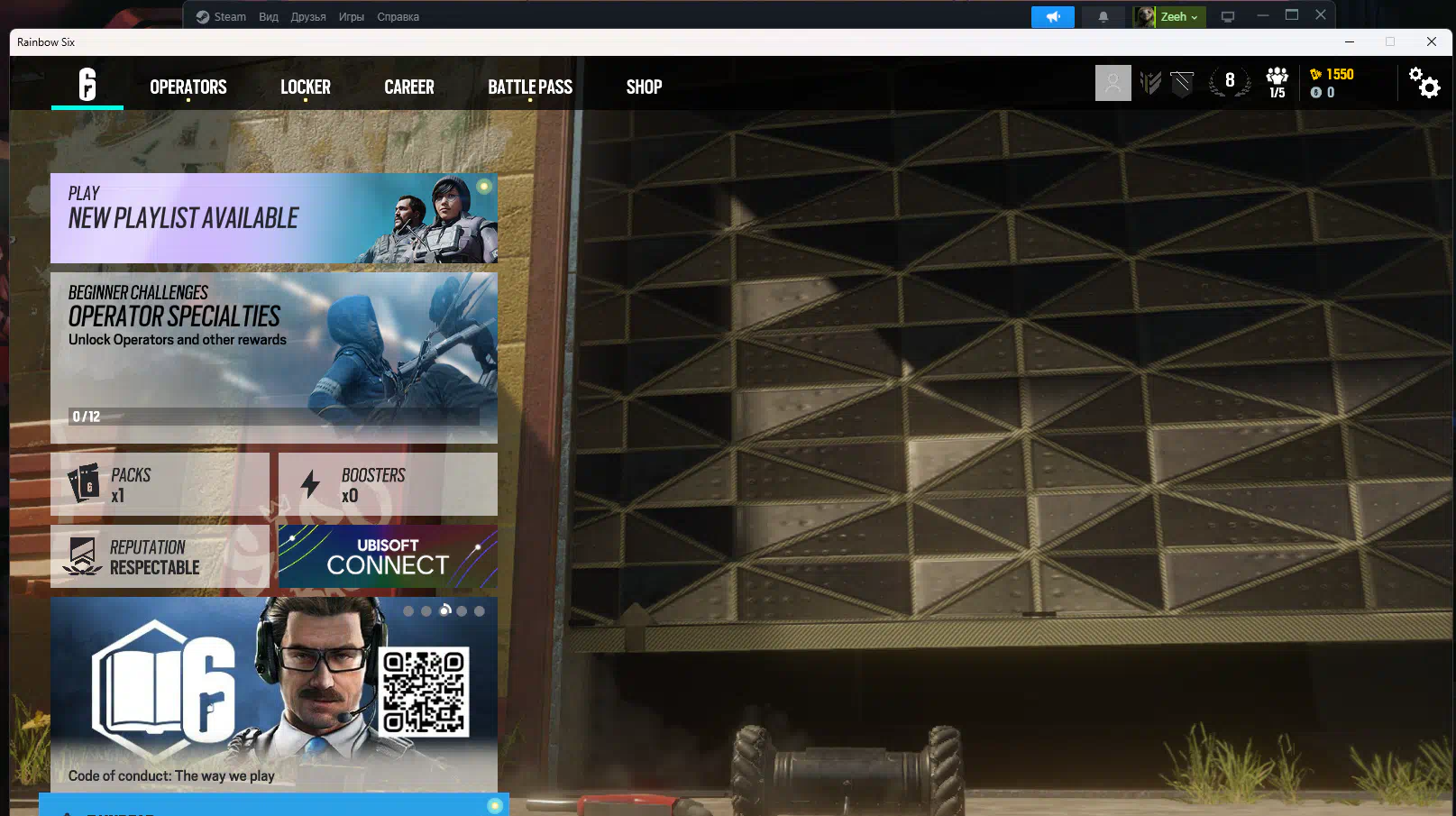The width and height of the screenshot is (1456, 816).
Task: Check the 0/12 challenges progress bar
Action: tap(274, 417)
